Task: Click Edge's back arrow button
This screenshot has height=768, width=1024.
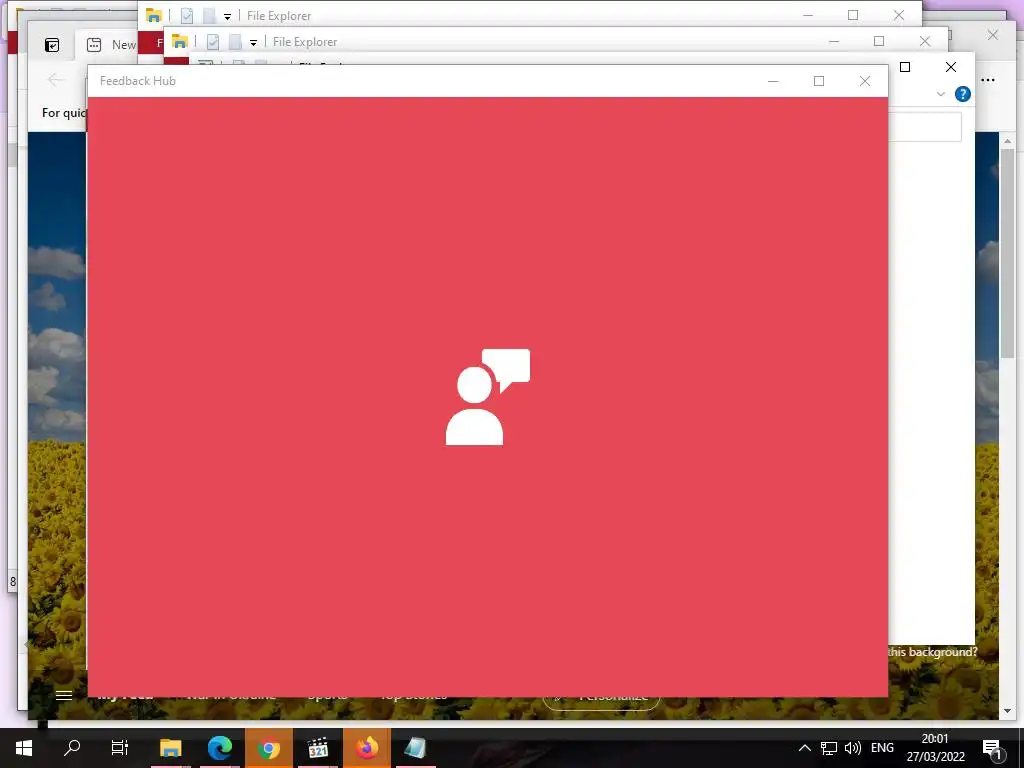Action: coord(56,80)
